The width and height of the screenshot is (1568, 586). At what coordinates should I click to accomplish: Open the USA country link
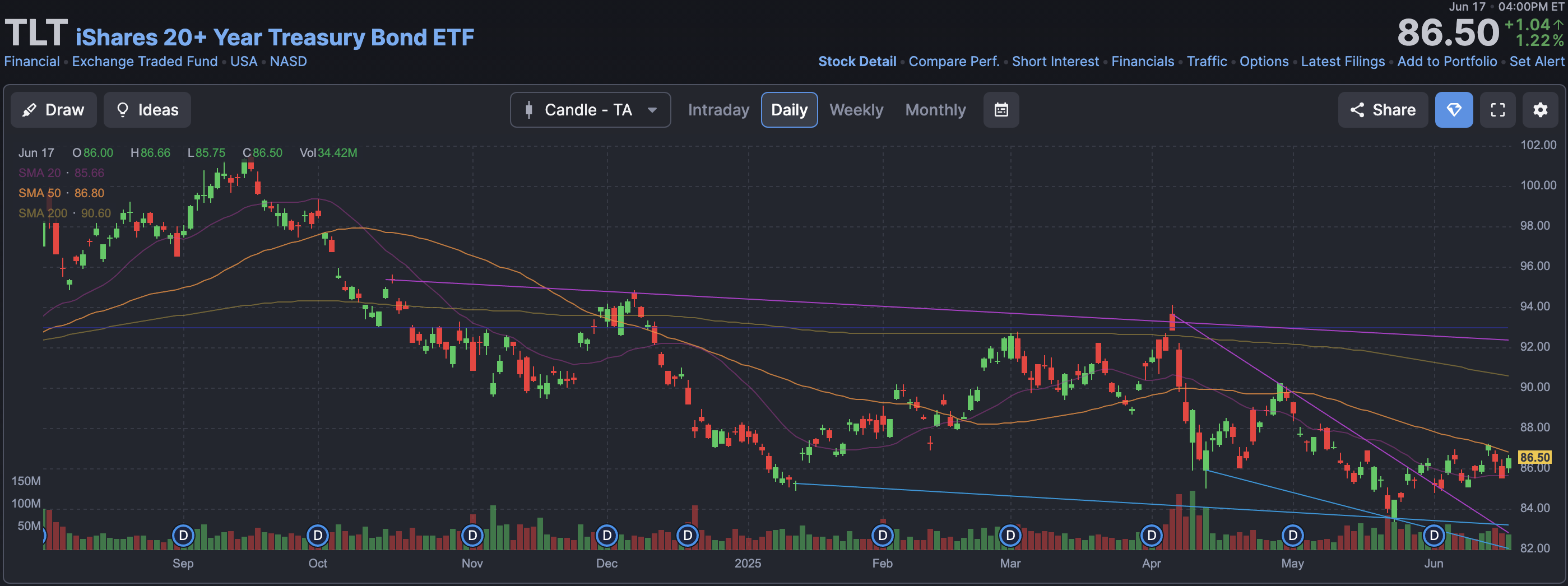(x=243, y=62)
